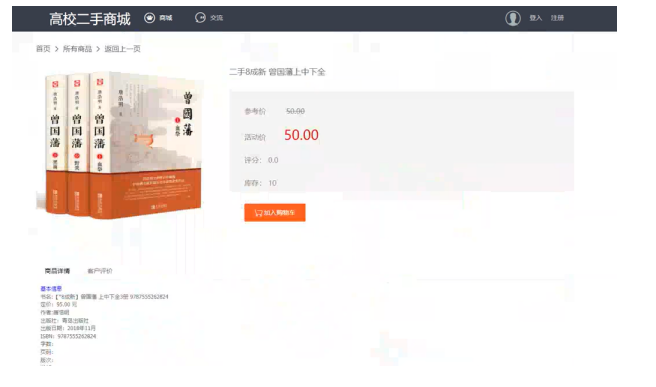This screenshot has width=656, height=387.
Task: Click the struck-through reference price 50.00
Action: [295, 111]
